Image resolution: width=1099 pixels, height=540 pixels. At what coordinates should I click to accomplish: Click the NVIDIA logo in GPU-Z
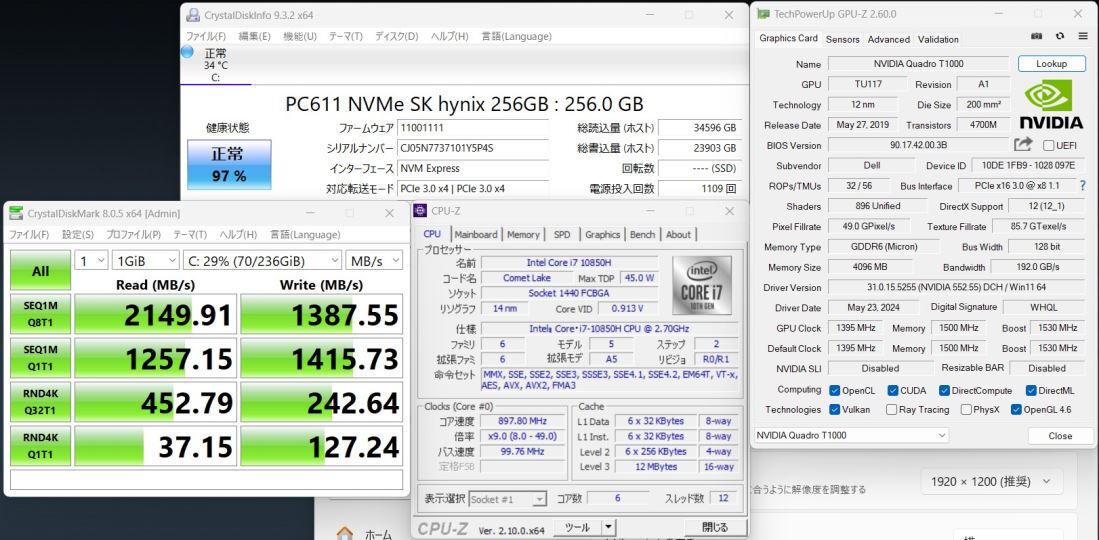tap(1051, 104)
